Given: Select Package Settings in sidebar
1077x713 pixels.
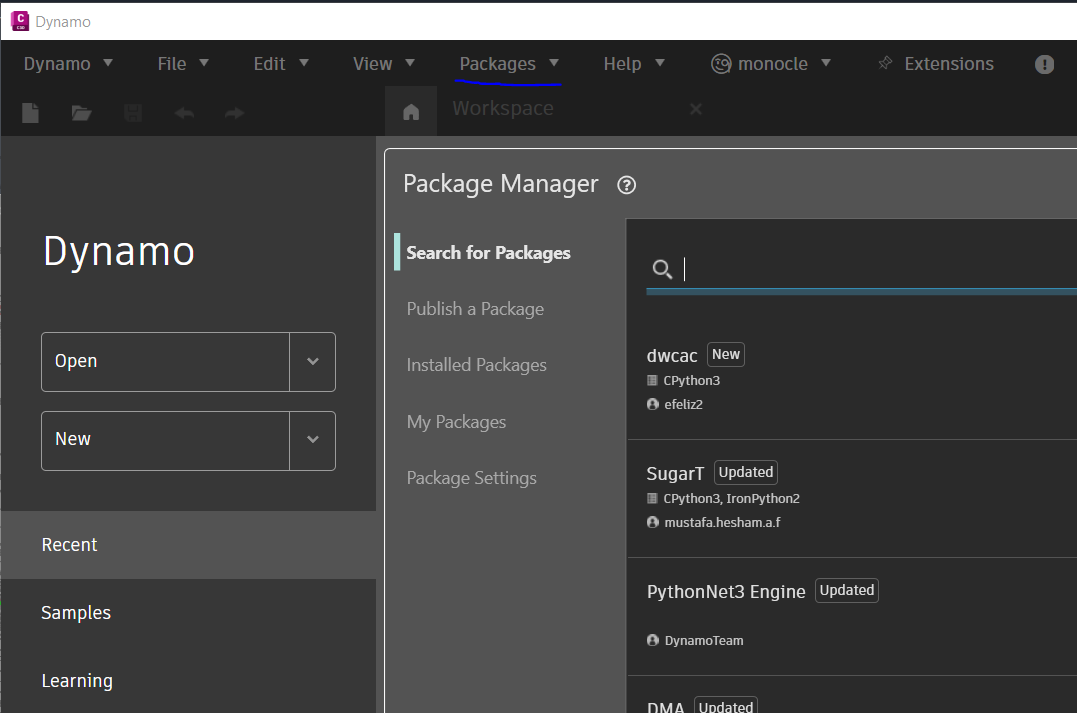Looking at the screenshot, I should tap(471, 478).
